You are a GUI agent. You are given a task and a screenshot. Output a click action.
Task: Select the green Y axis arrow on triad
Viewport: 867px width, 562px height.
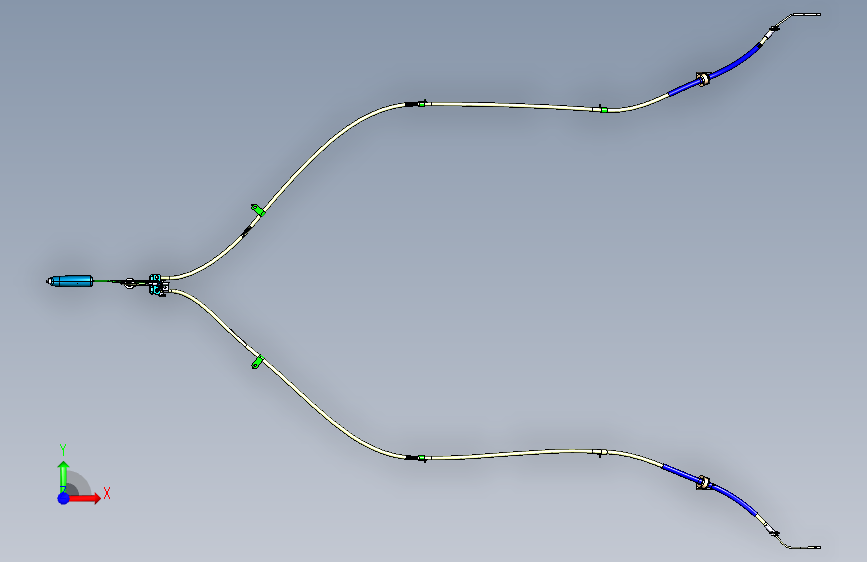[x=63, y=477]
